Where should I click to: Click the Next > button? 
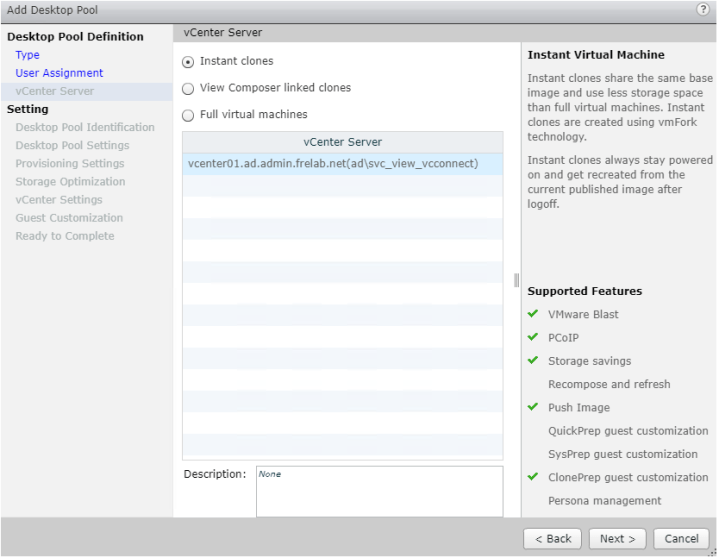coord(617,539)
